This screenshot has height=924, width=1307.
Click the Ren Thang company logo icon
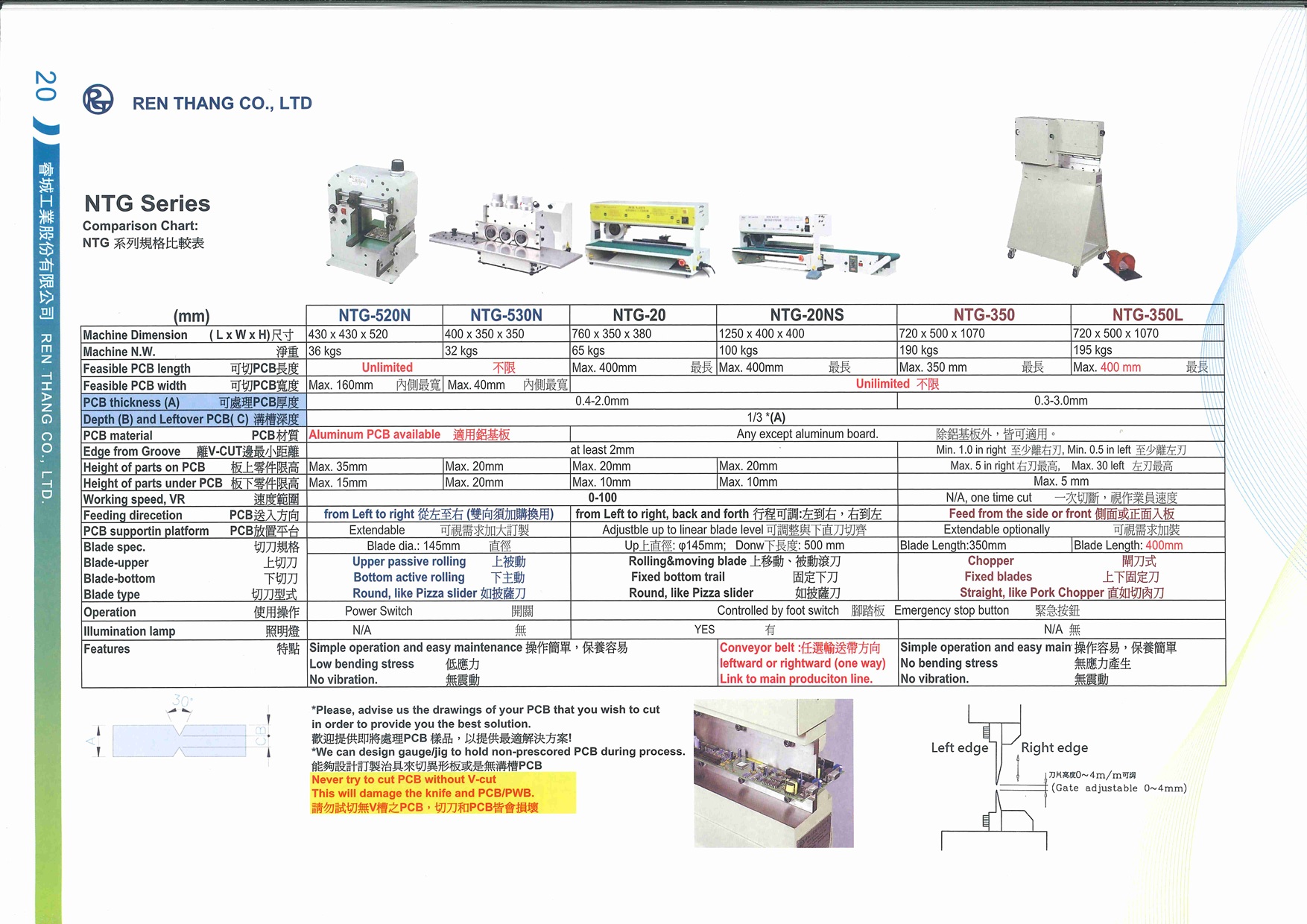pyautogui.click(x=98, y=99)
